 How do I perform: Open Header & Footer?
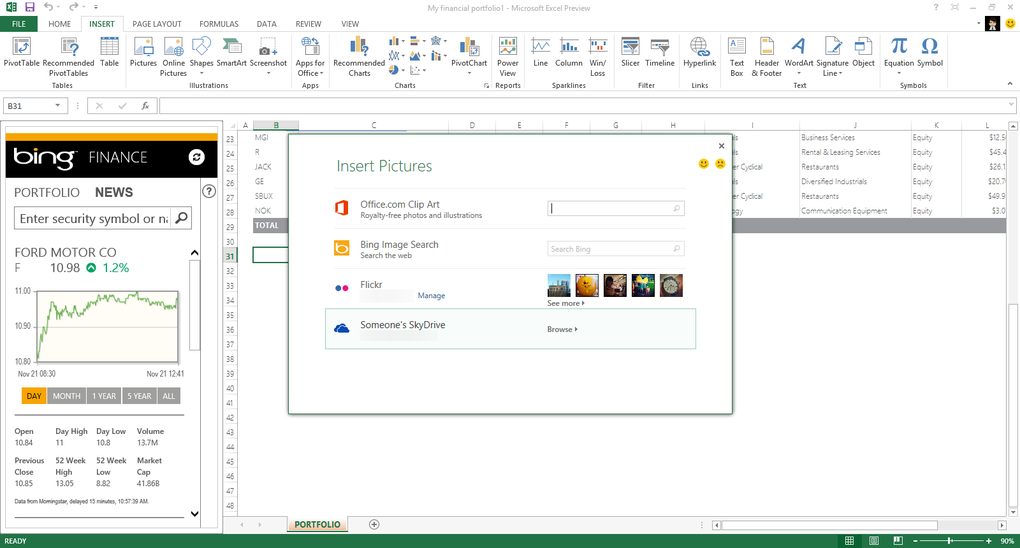[x=766, y=57]
